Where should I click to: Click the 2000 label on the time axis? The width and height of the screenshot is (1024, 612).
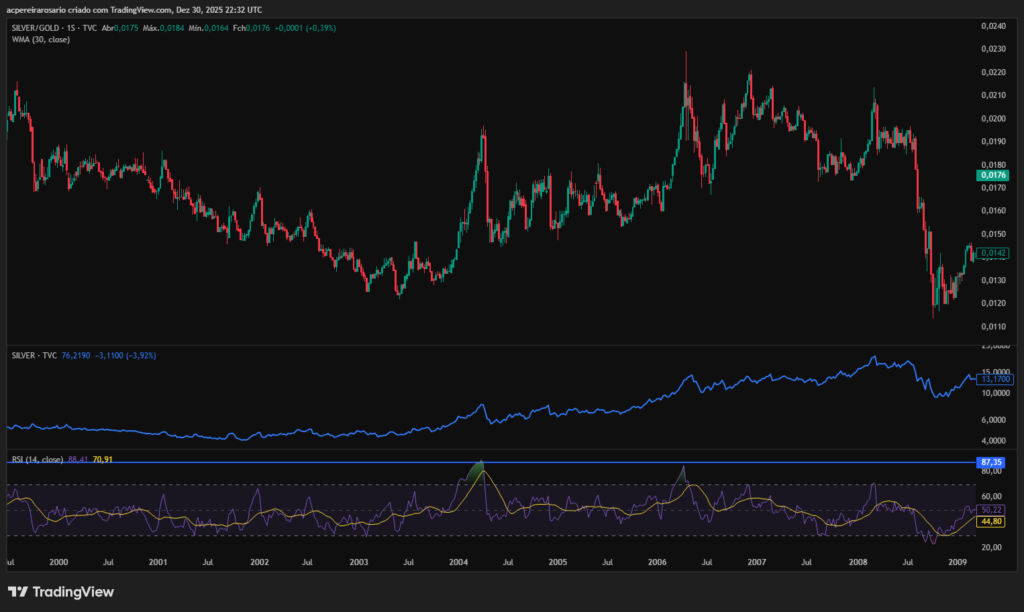59,563
